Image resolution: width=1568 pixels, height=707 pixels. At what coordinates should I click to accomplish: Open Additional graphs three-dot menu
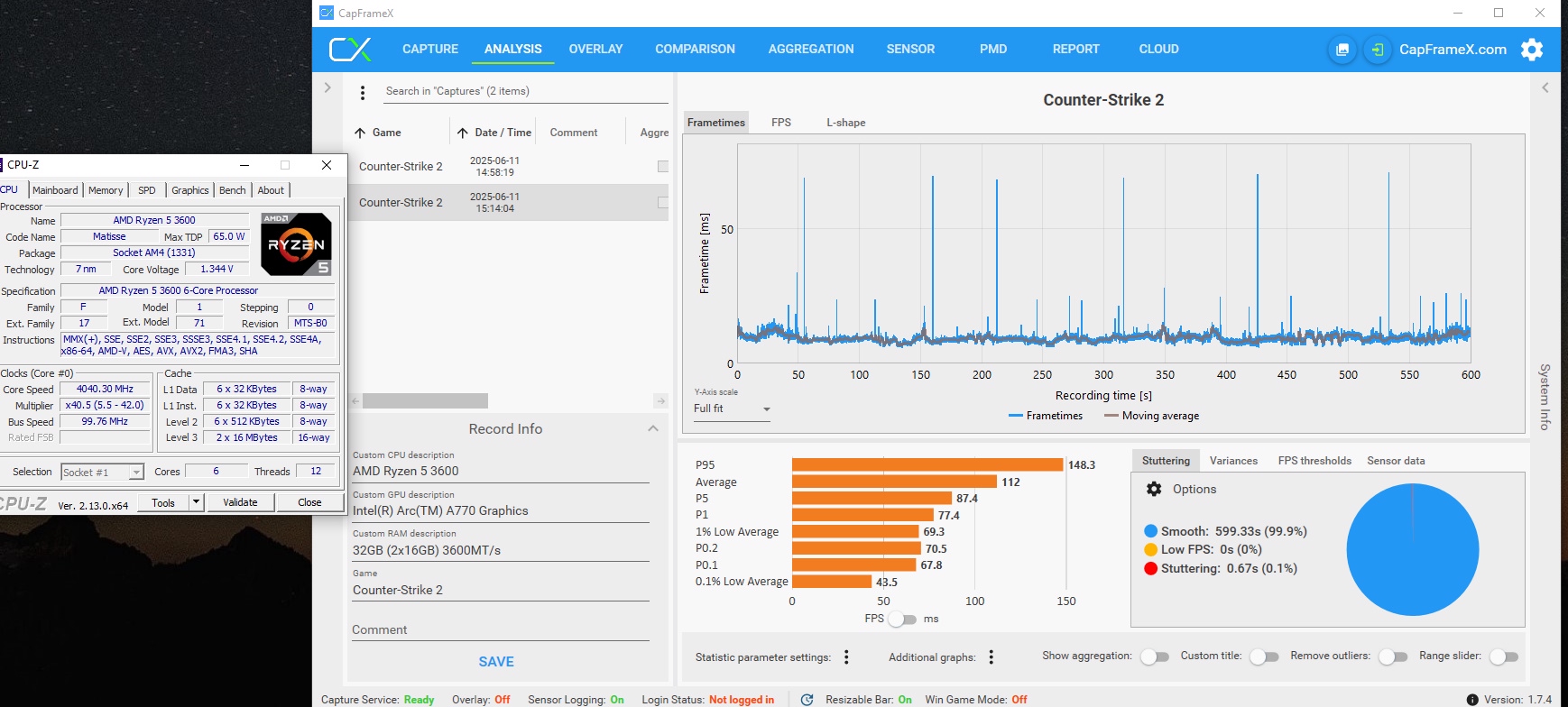(x=991, y=656)
